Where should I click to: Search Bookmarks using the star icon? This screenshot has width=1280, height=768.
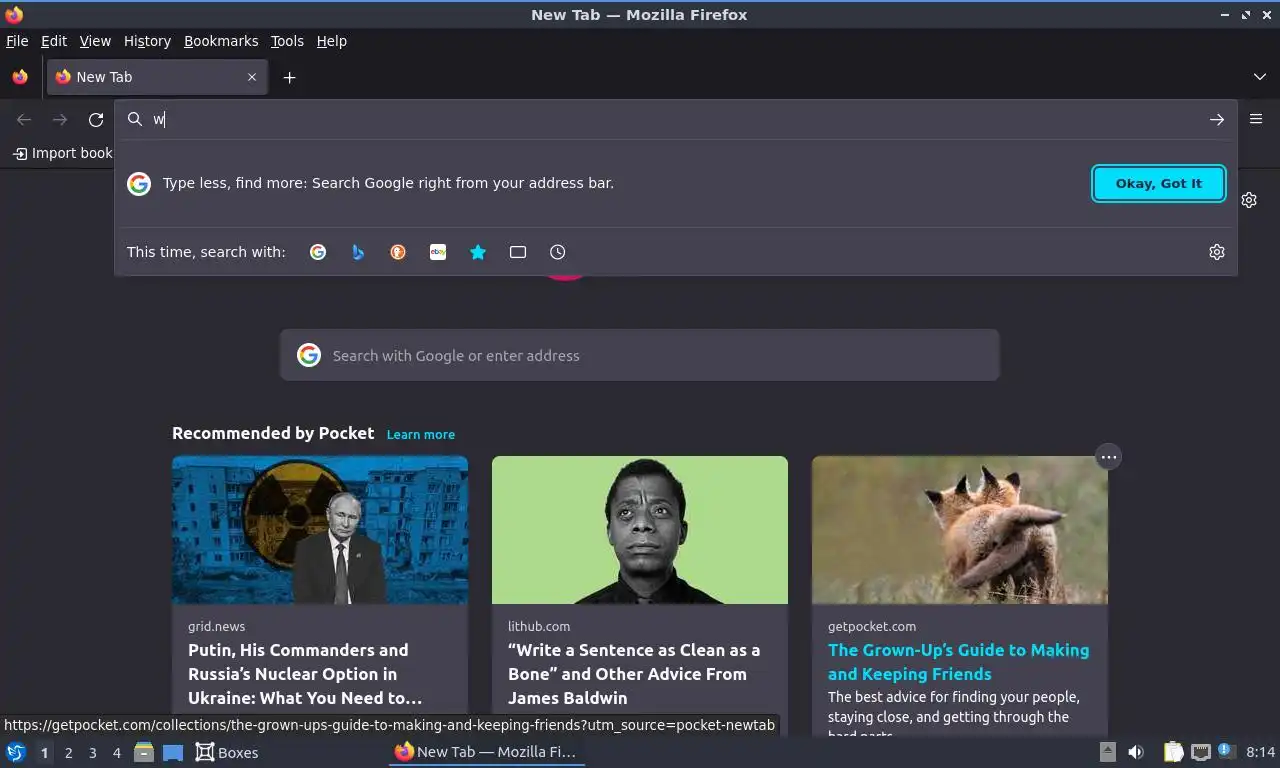point(478,252)
